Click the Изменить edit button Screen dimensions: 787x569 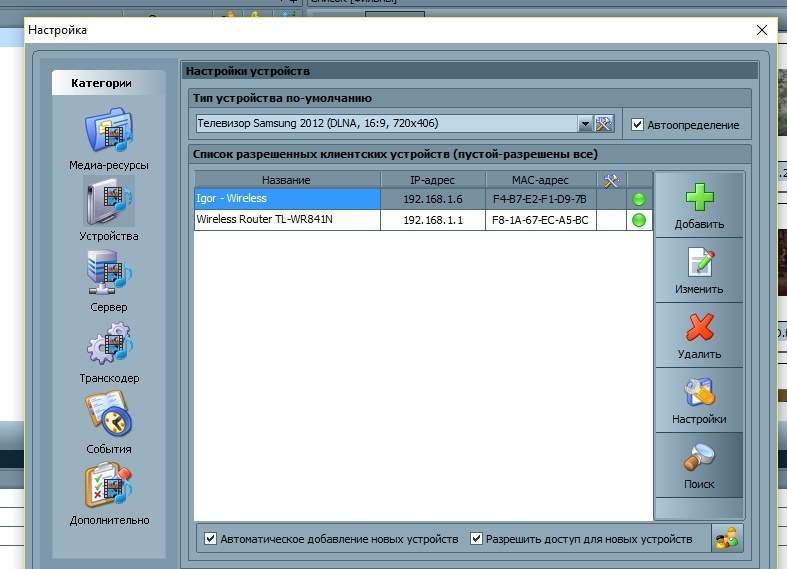(699, 270)
